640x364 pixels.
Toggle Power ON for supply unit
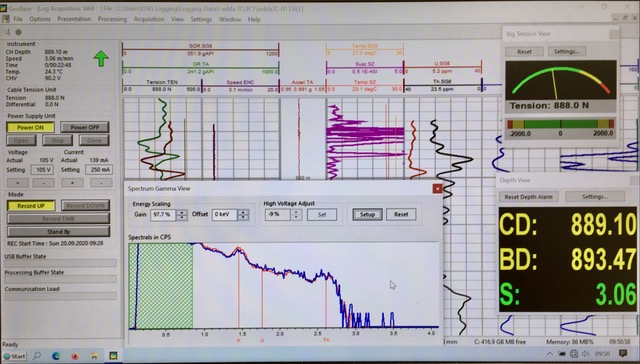point(30,127)
